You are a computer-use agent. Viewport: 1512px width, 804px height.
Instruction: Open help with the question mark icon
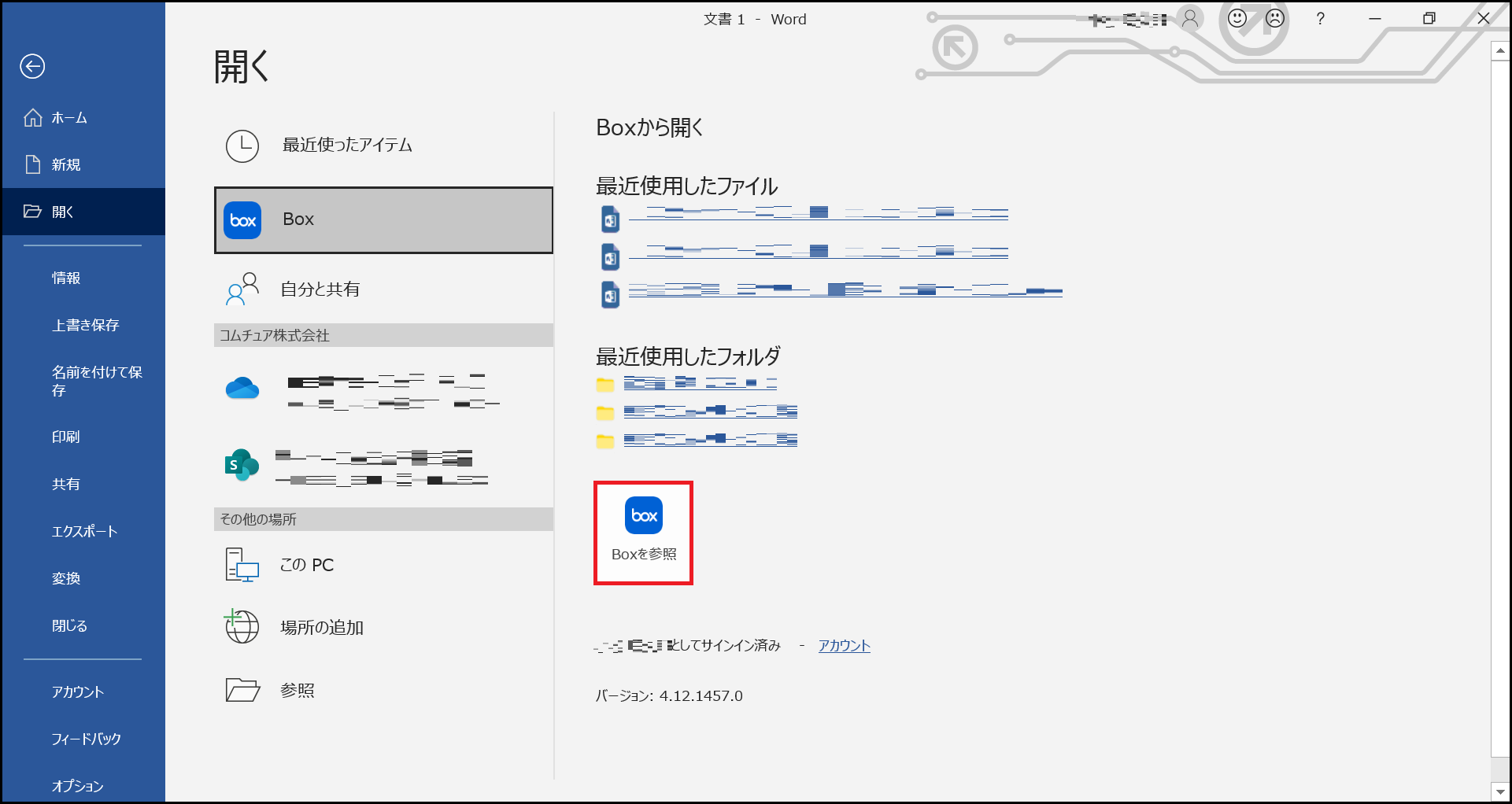(1321, 19)
